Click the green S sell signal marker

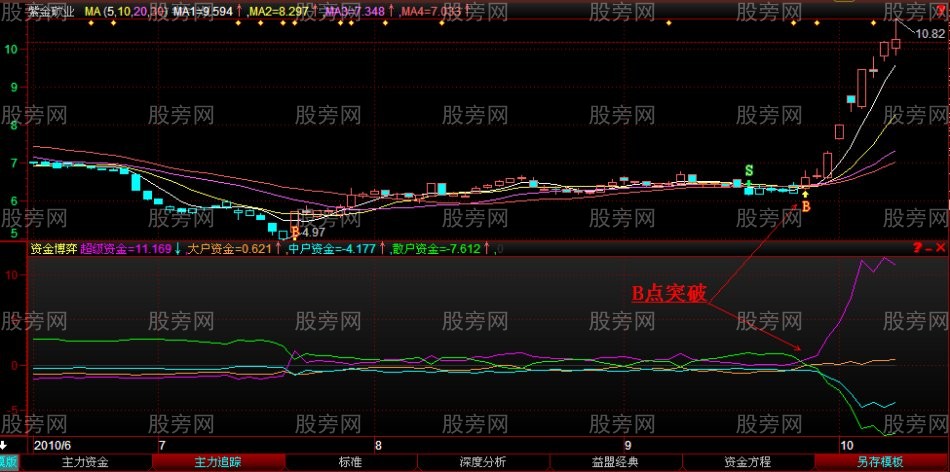tap(749, 170)
